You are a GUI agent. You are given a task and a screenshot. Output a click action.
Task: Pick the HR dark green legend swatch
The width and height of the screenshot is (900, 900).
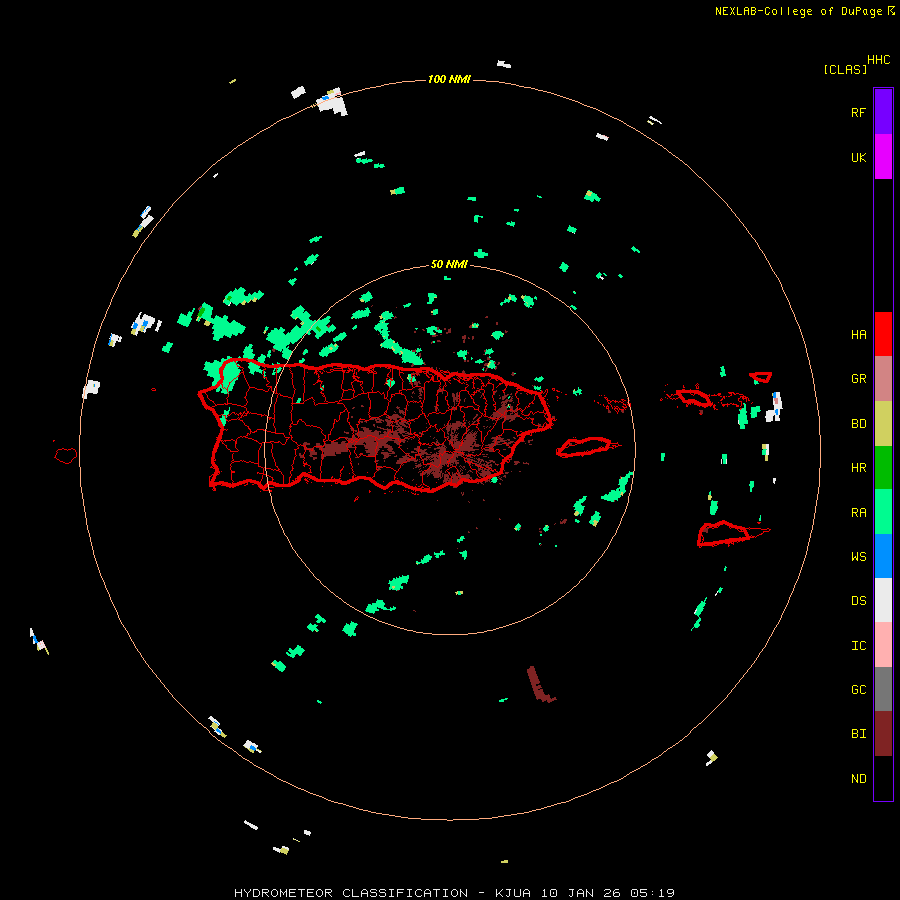coord(883,468)
